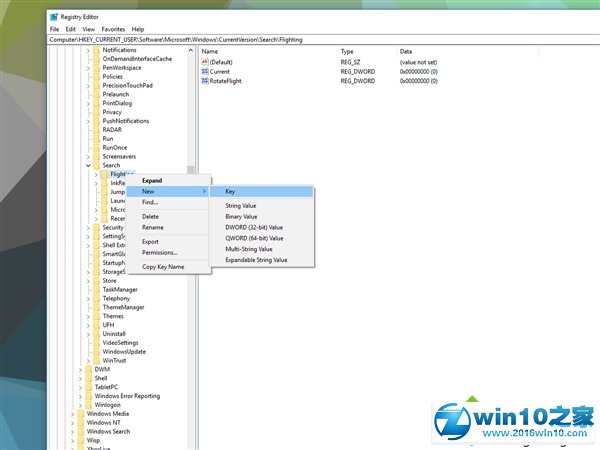Expand the Windows Media key
The height and width of the screenshot is (450, 600).
(73, 413)
